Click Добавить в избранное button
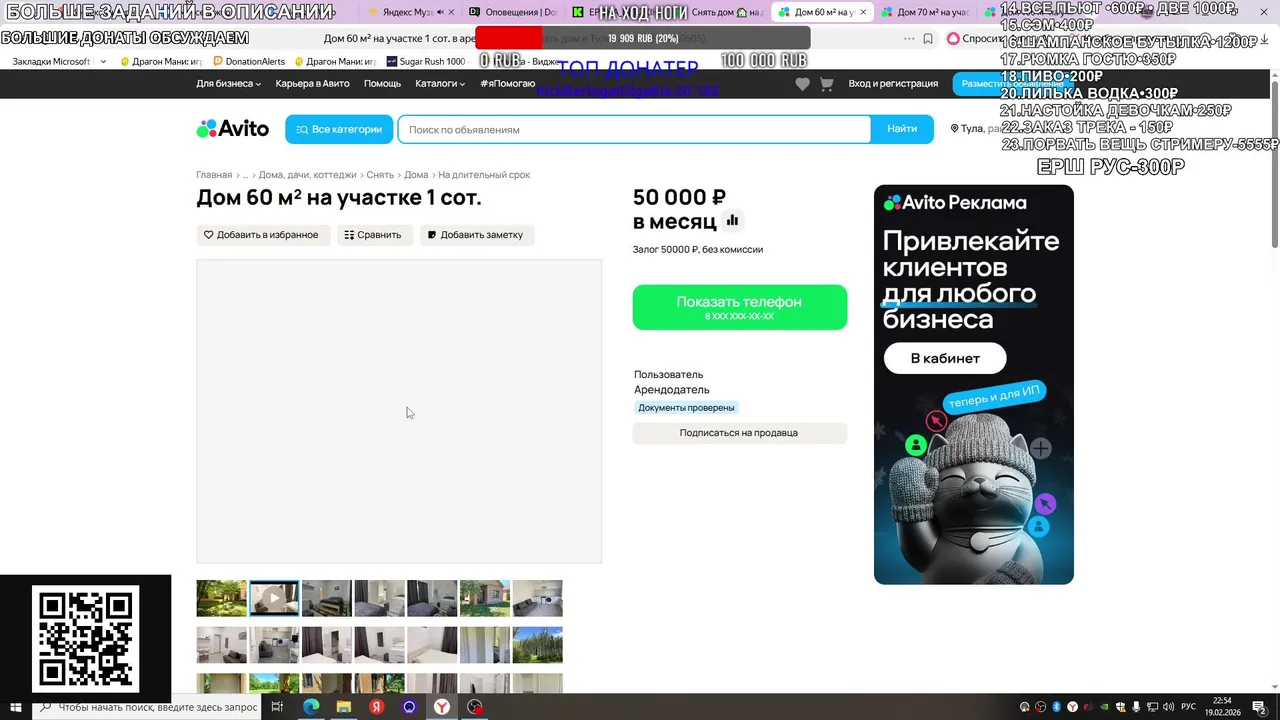This screenshot has width=1280, height=720. coord(261,235)
